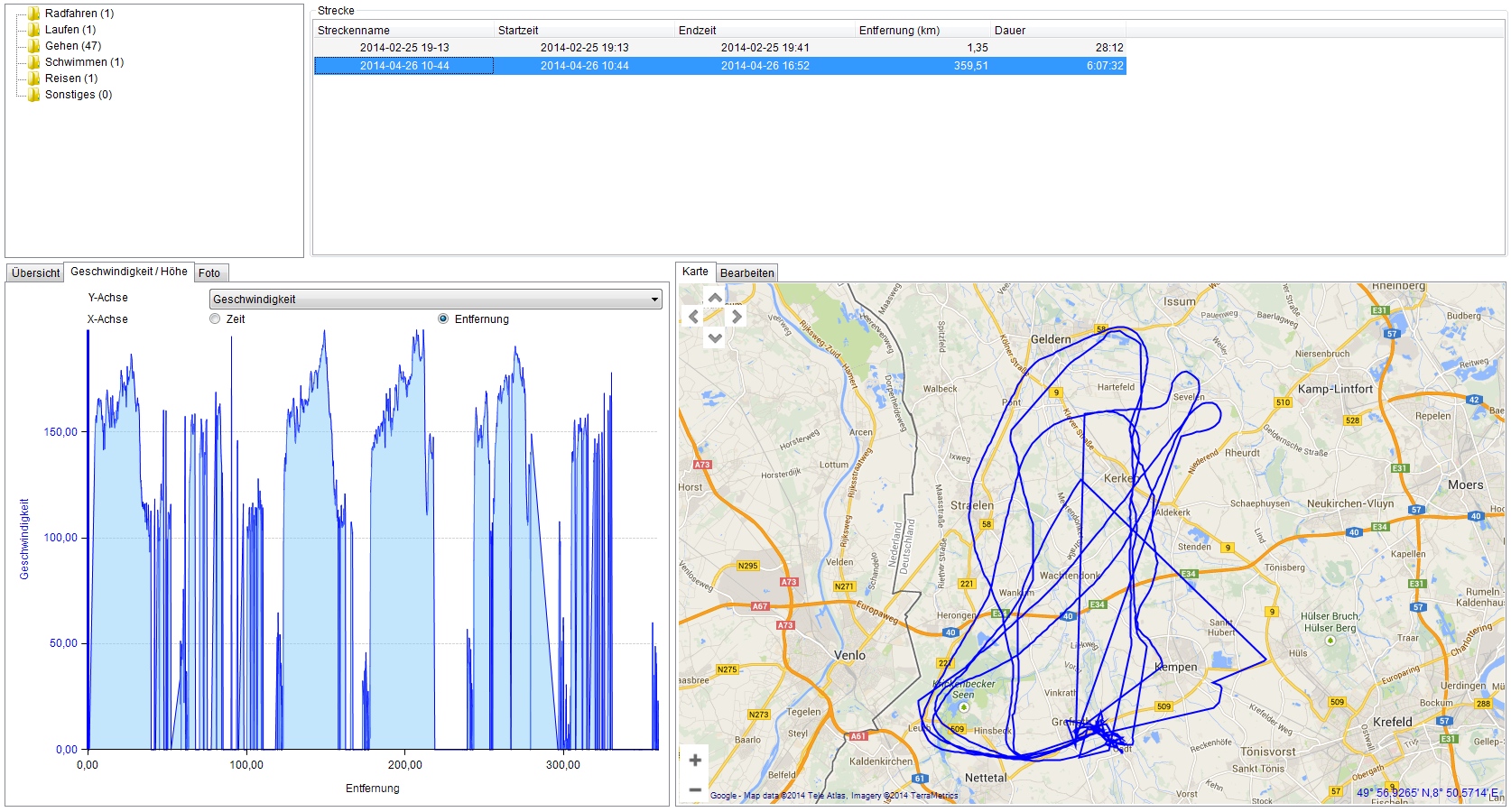Open the Laufen (1) folder icon
Screen dimensions: 1511x812
[x=34, y=30]
